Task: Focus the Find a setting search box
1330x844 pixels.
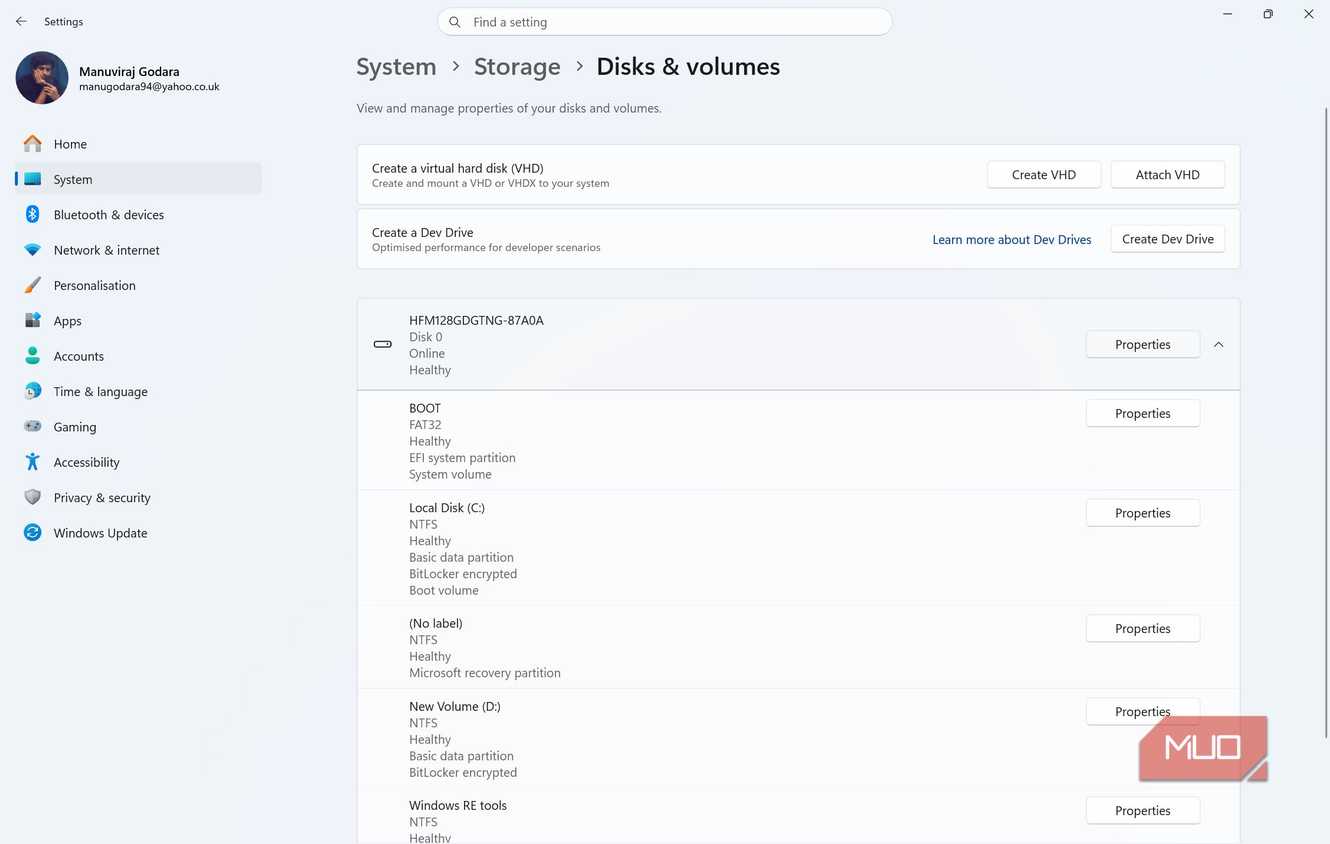Action: [665, 22]
